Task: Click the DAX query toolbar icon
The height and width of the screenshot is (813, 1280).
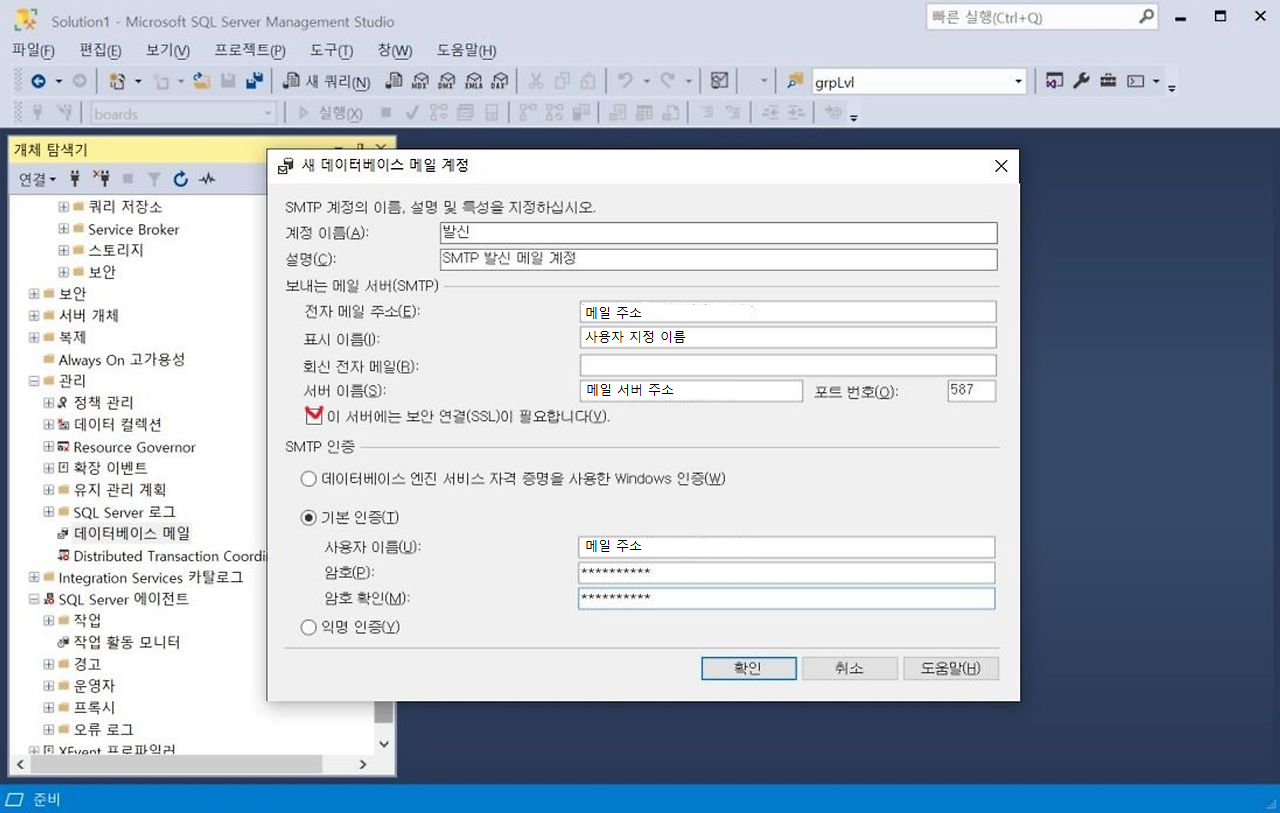Action: (499, 82)
